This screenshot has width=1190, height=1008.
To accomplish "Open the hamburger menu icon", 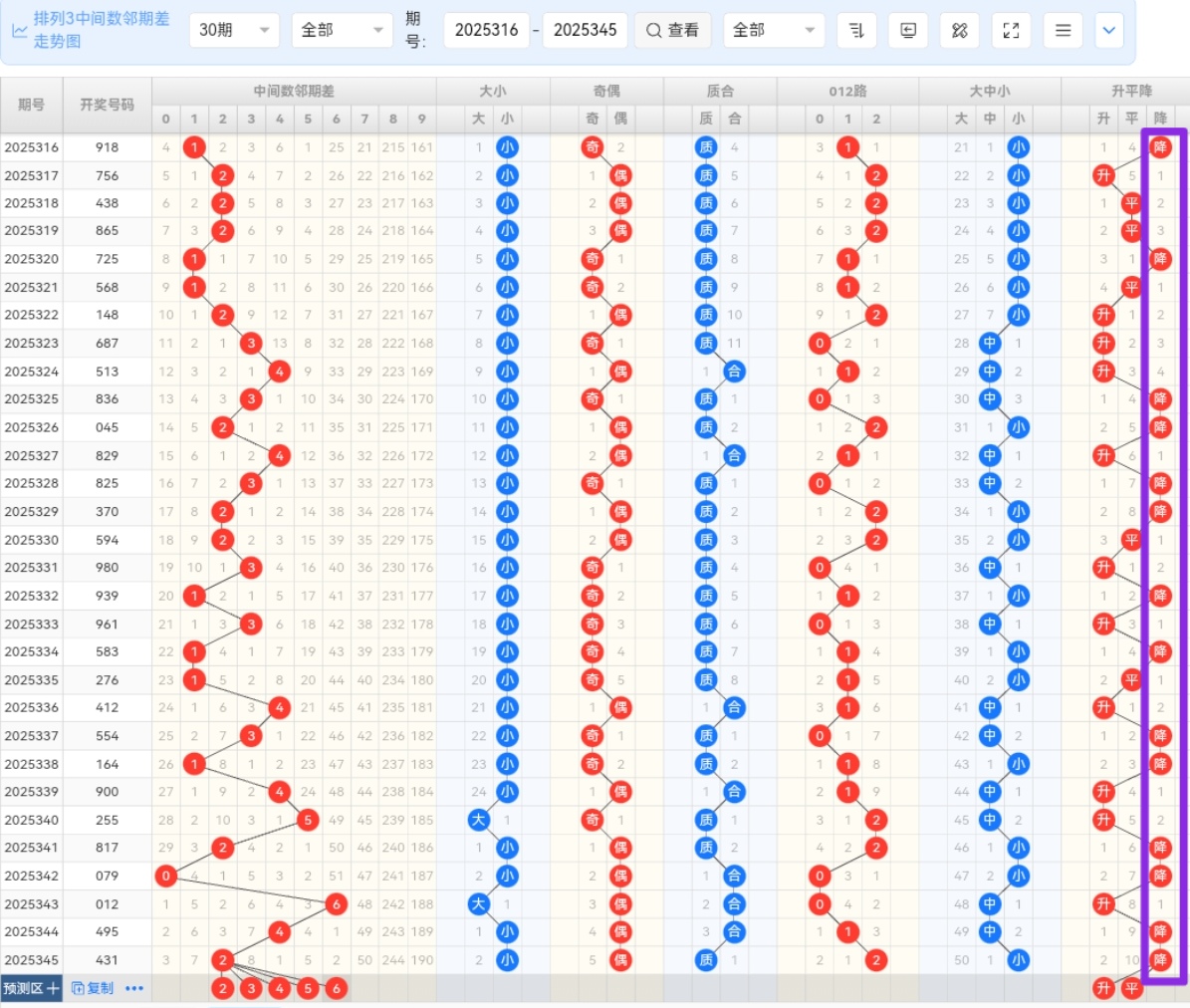I will pyautogui.click(x=1063, y=30).
